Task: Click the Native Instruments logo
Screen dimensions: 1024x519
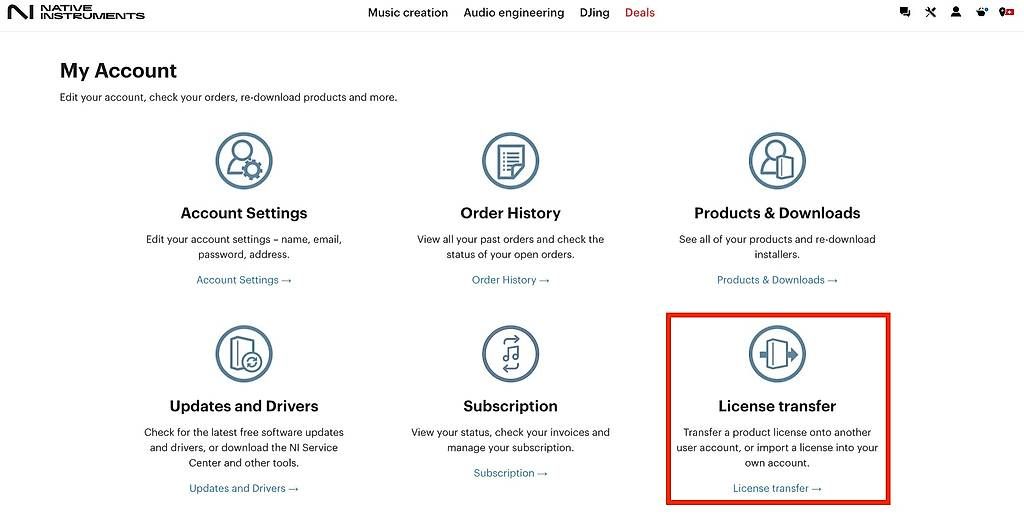Action: tap(76, 12)
